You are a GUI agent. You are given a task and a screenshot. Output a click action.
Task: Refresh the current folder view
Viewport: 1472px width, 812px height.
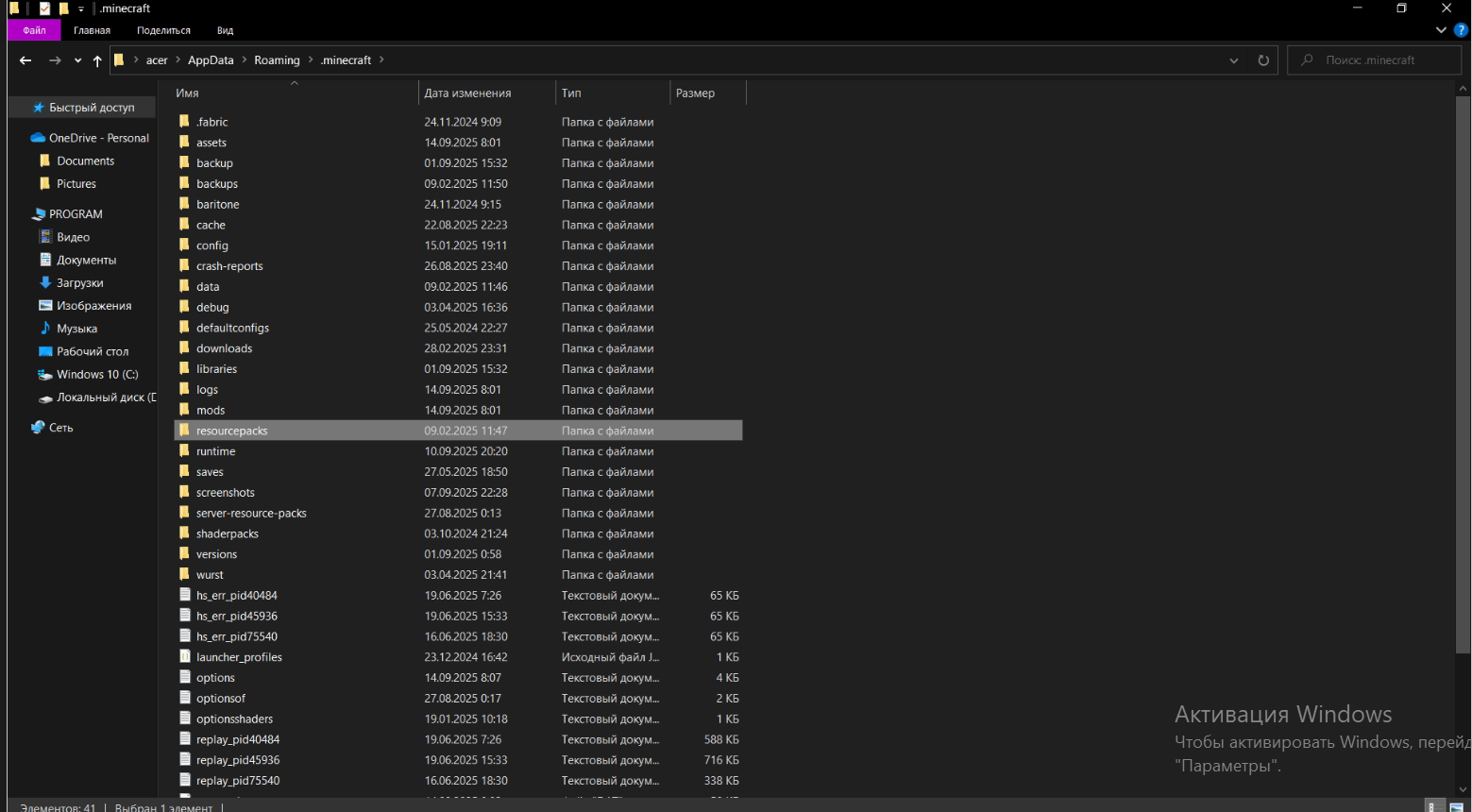click(1263, 60)
